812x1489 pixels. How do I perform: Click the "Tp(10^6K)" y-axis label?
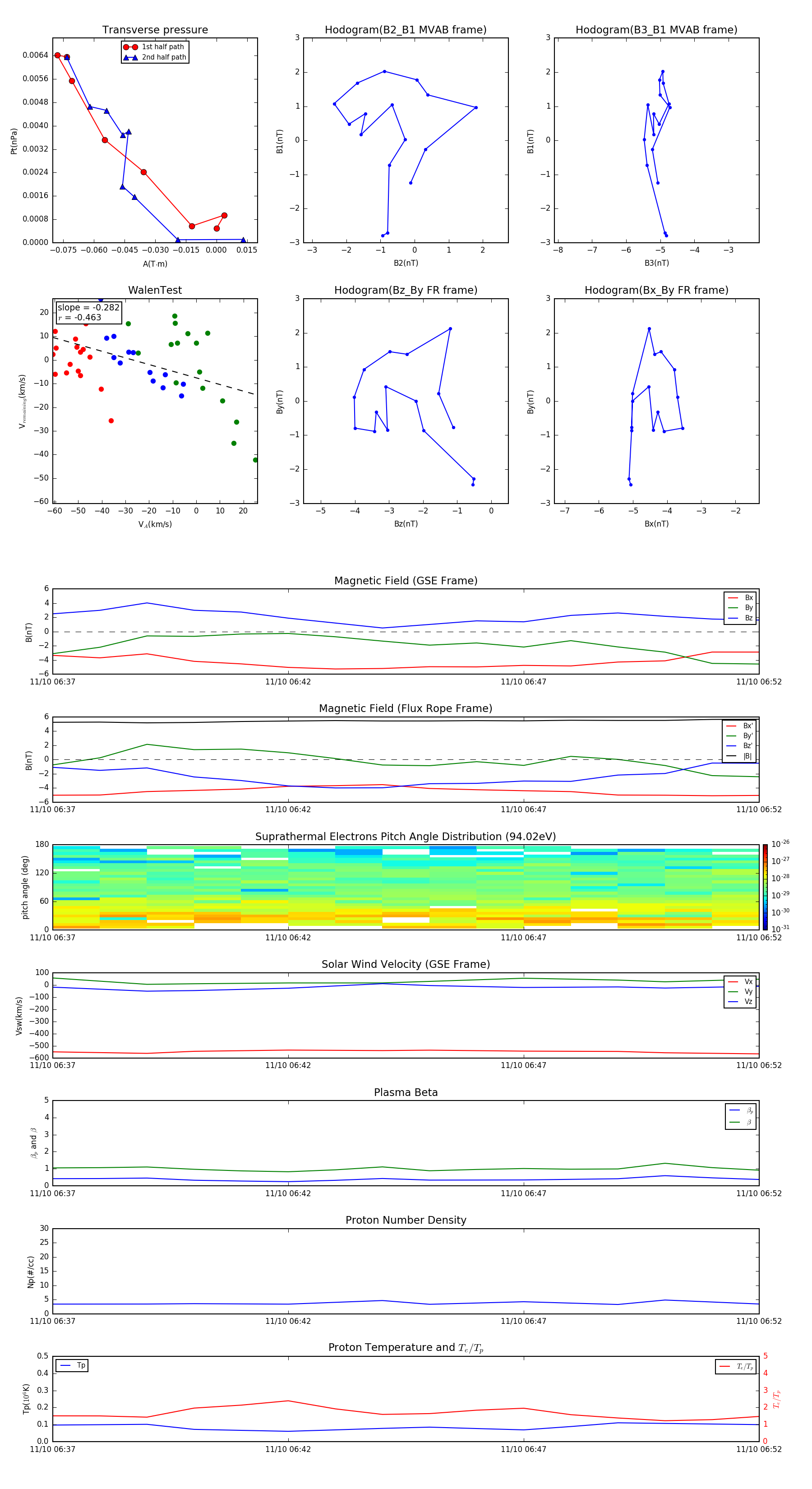(x=26, y=1399)
